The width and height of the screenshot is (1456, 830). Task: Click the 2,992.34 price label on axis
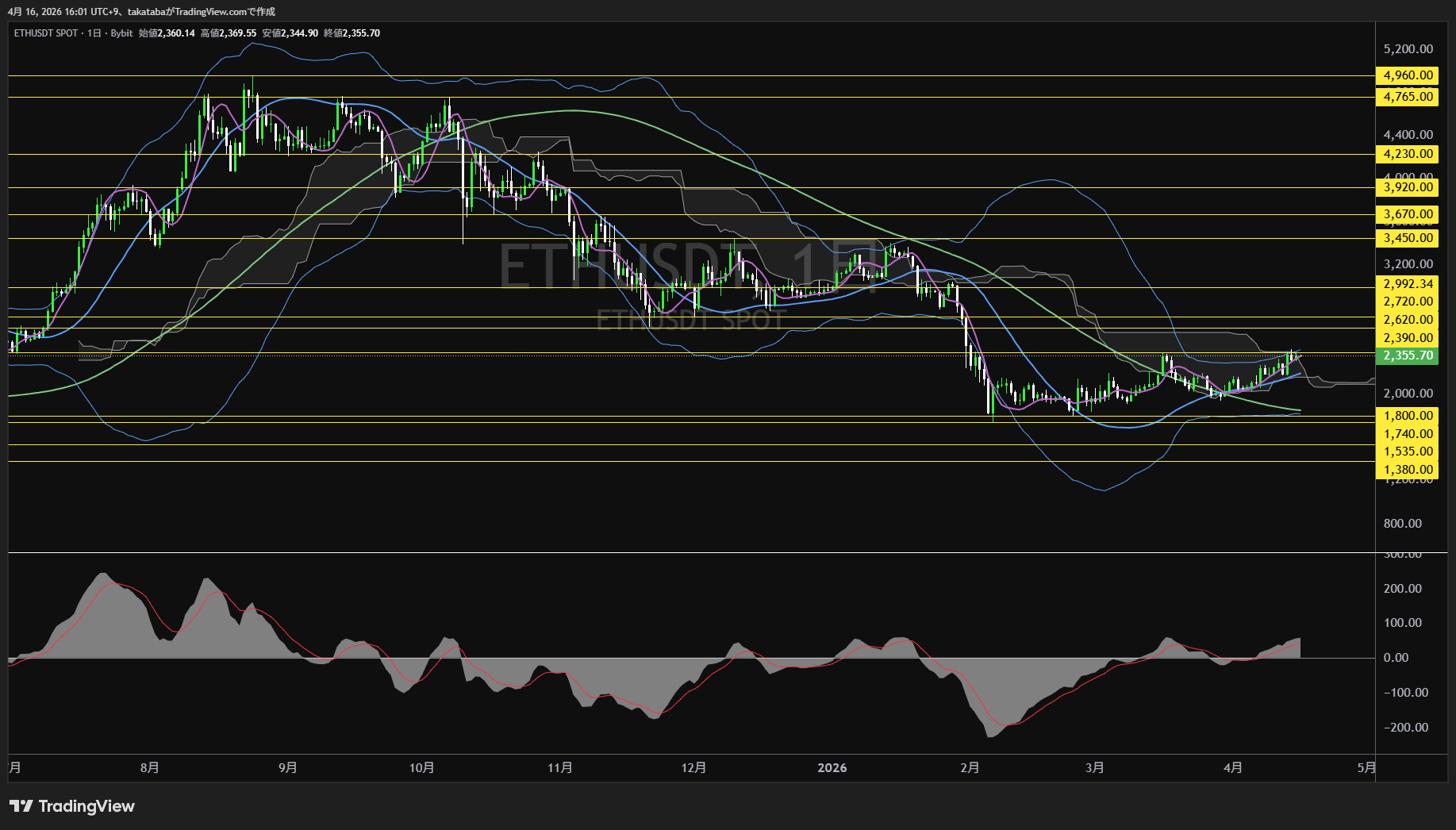point(1407,284)
